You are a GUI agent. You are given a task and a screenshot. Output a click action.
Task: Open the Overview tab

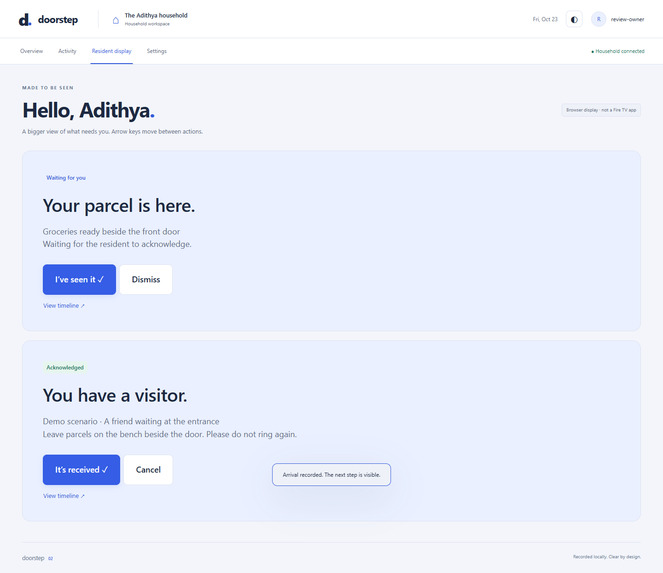[x=31, y=51]
